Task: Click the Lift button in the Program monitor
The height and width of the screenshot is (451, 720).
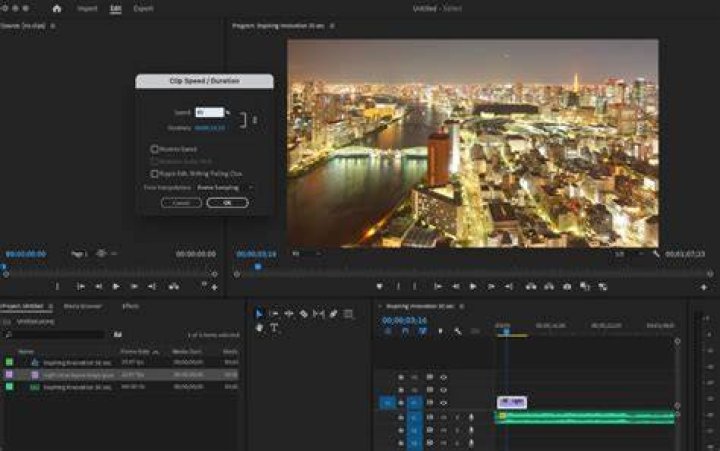Action: [x=531, y=287]
